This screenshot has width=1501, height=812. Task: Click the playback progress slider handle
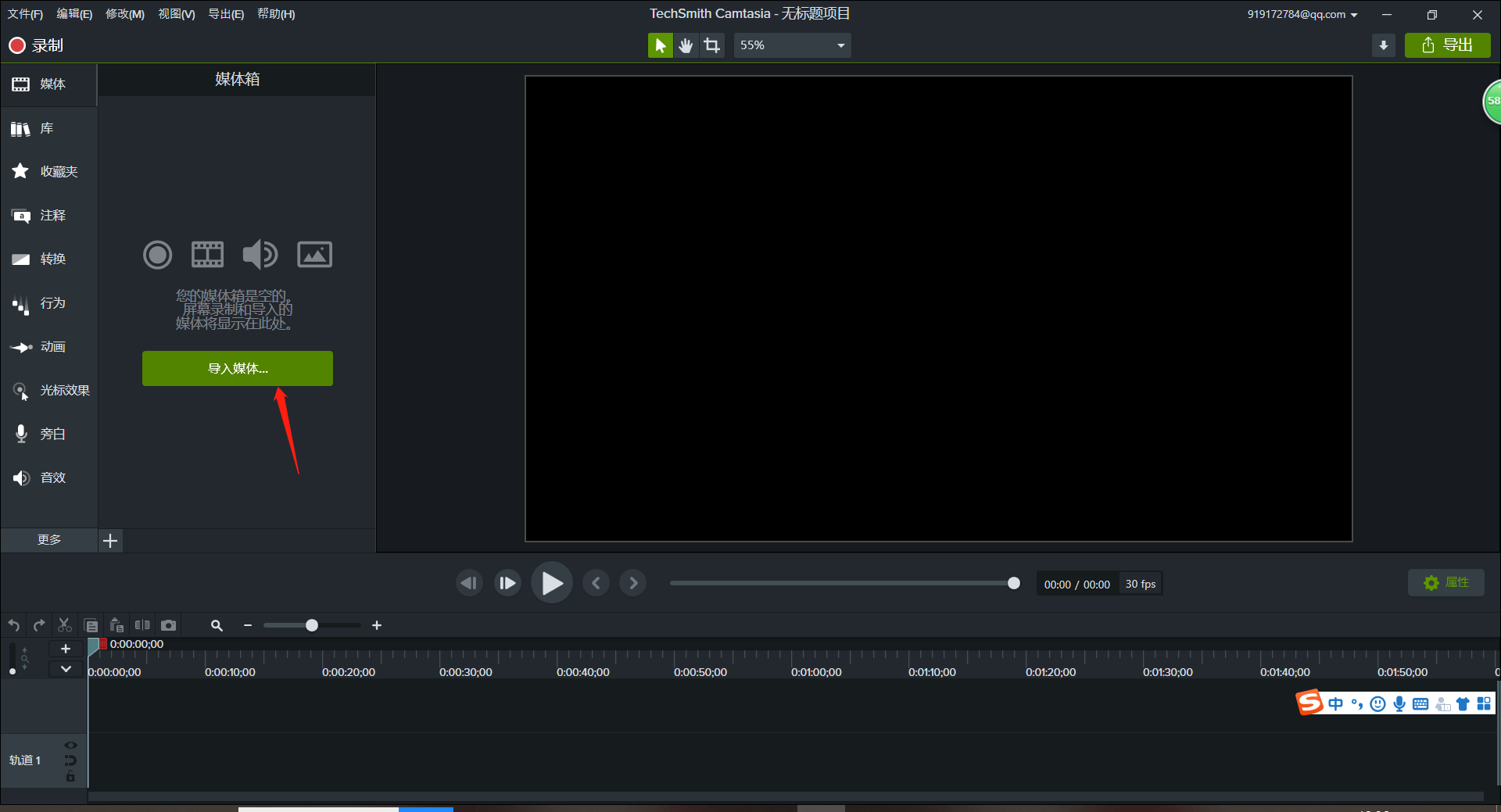[x=1014, y=583]
